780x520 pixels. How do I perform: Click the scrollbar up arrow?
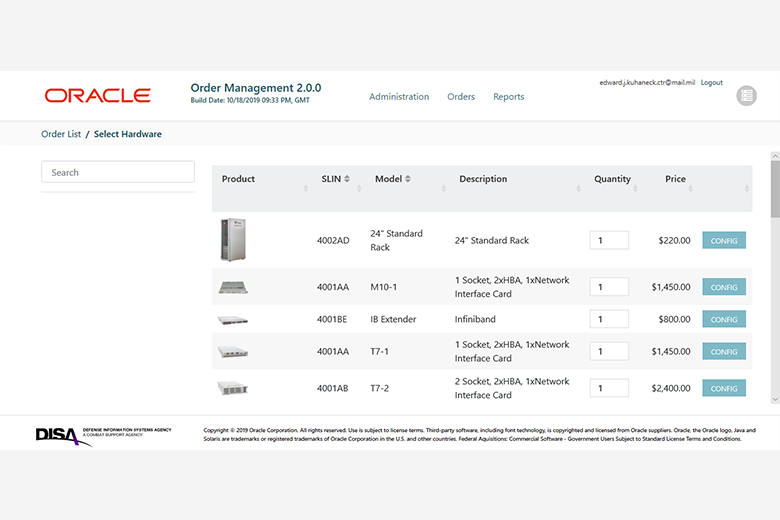click(775, 156)
